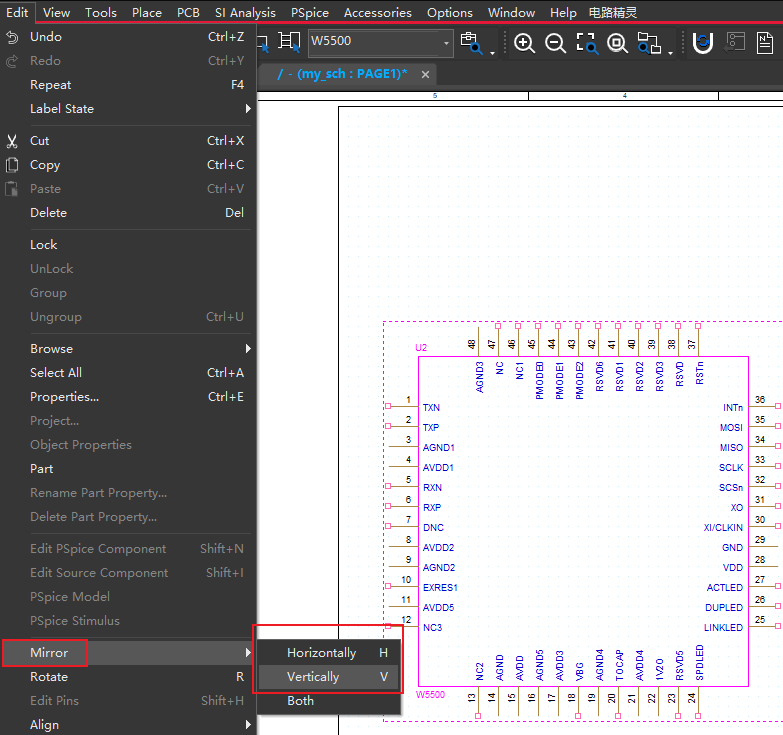Click the SCLK pin name

731,467
